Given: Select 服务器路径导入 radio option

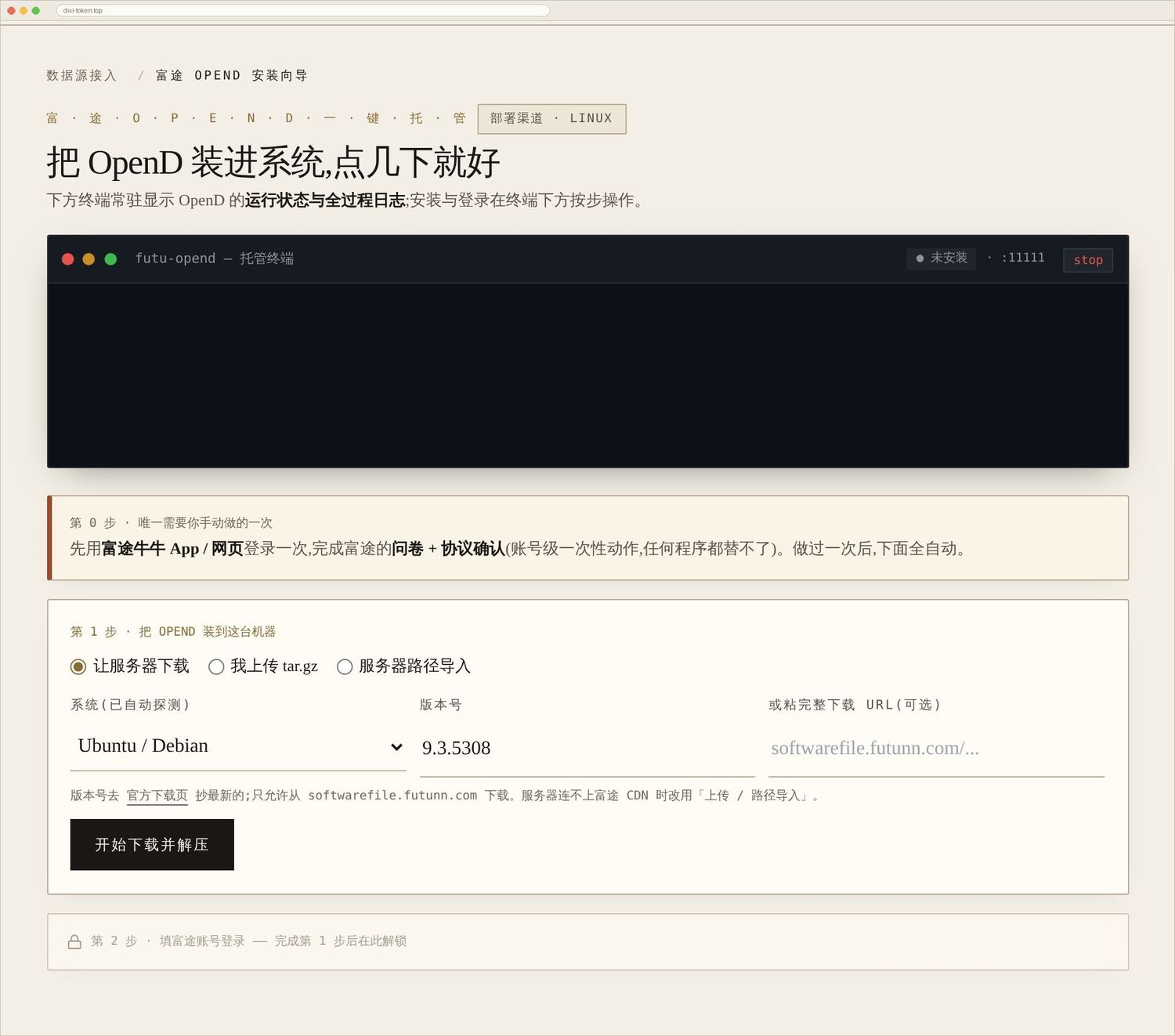Looking at the screenshot, I should tap(345, 666).
